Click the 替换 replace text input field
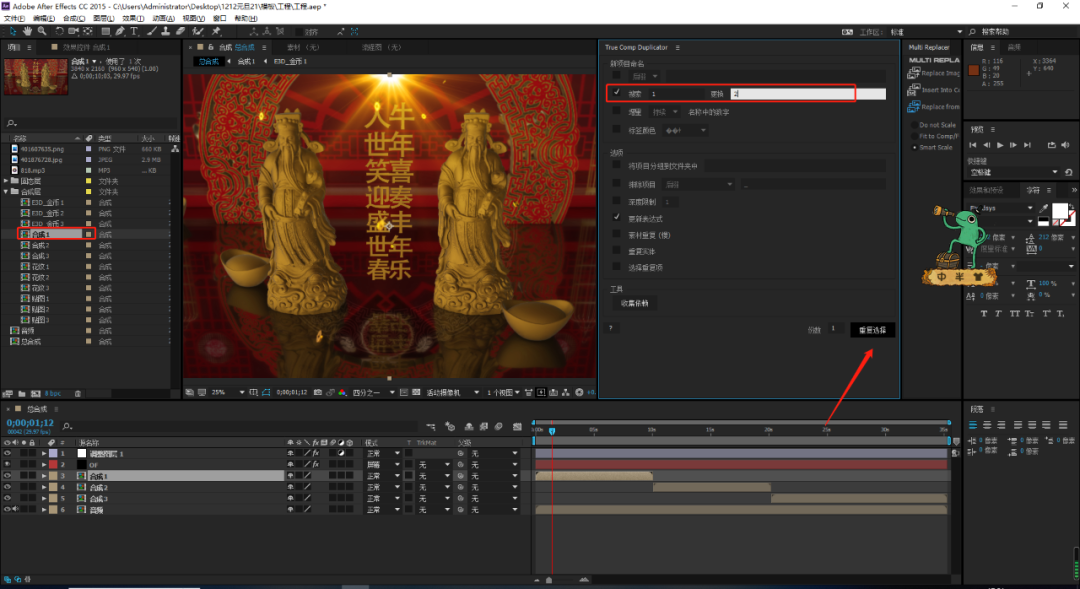1080x589 pixels. pyautogui.click(x=809, y=94)
